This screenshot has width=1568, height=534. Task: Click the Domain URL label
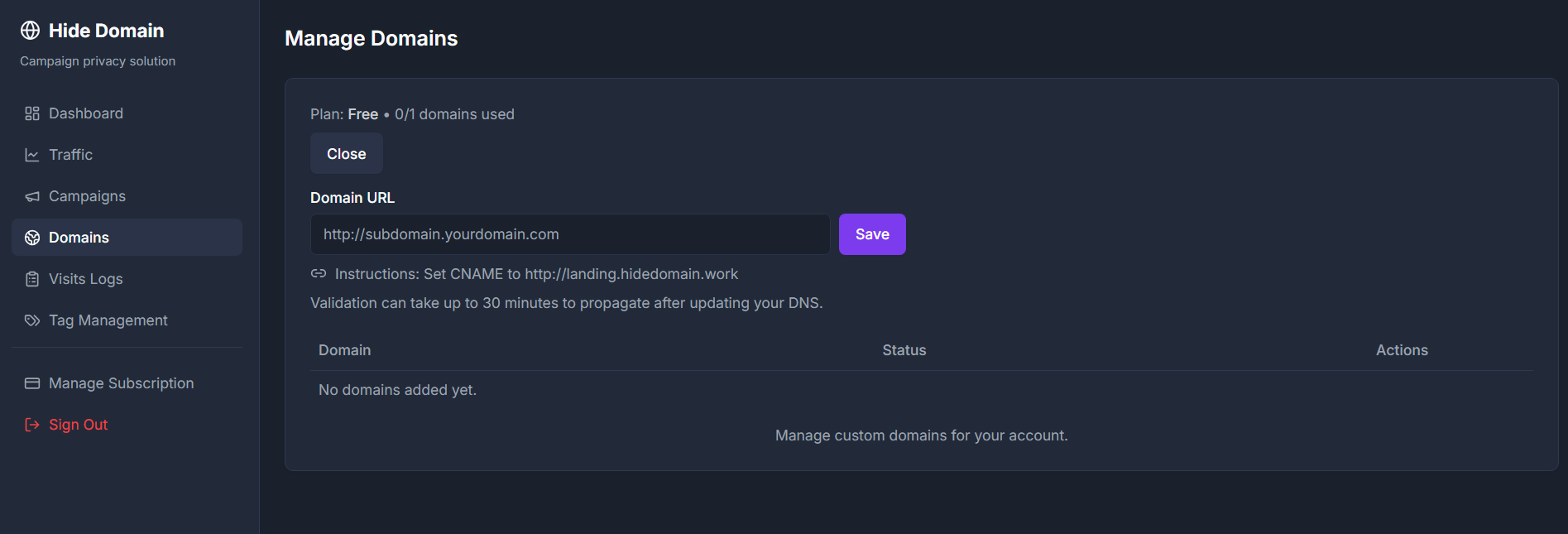(352, 198)
